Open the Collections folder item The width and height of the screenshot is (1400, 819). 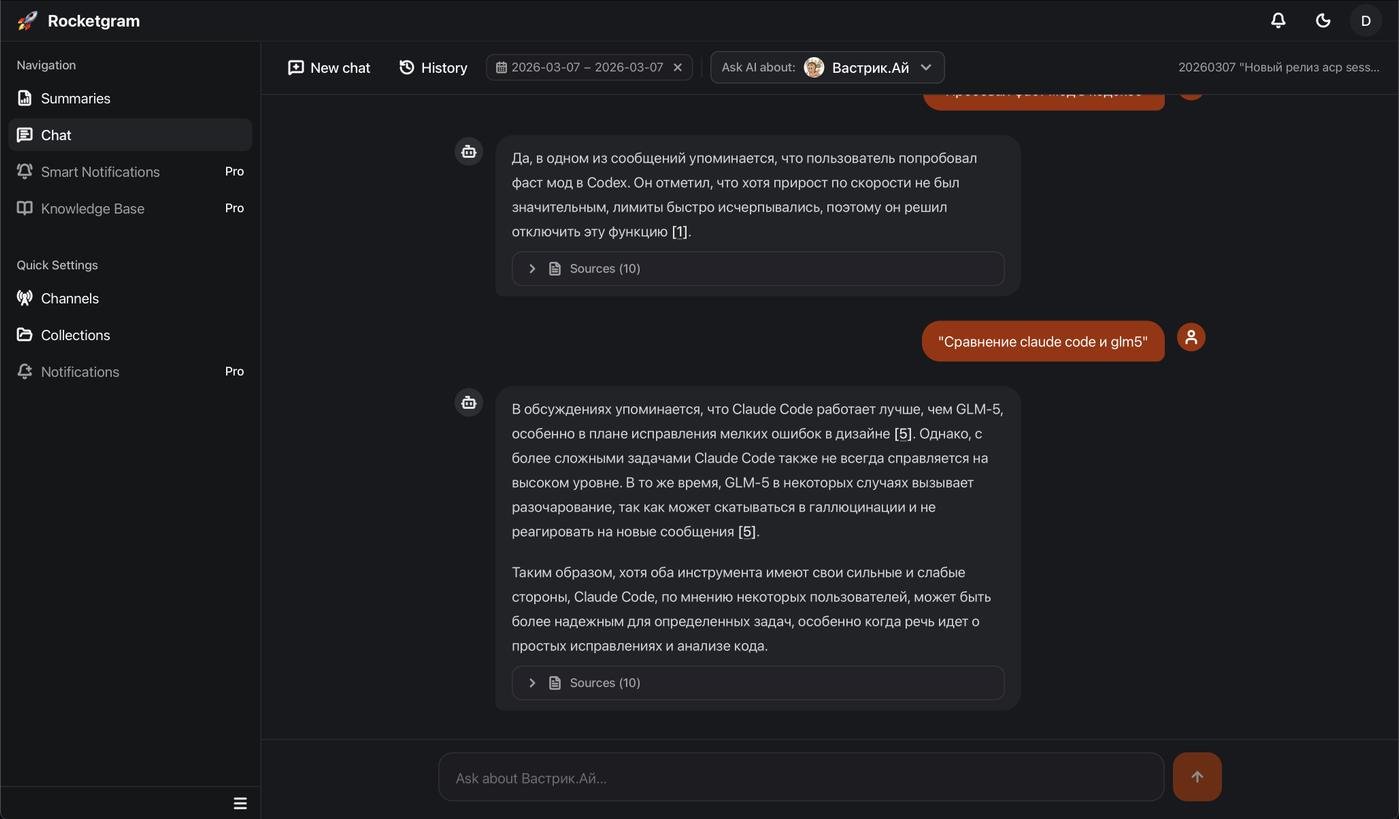[x=75, y=335]
